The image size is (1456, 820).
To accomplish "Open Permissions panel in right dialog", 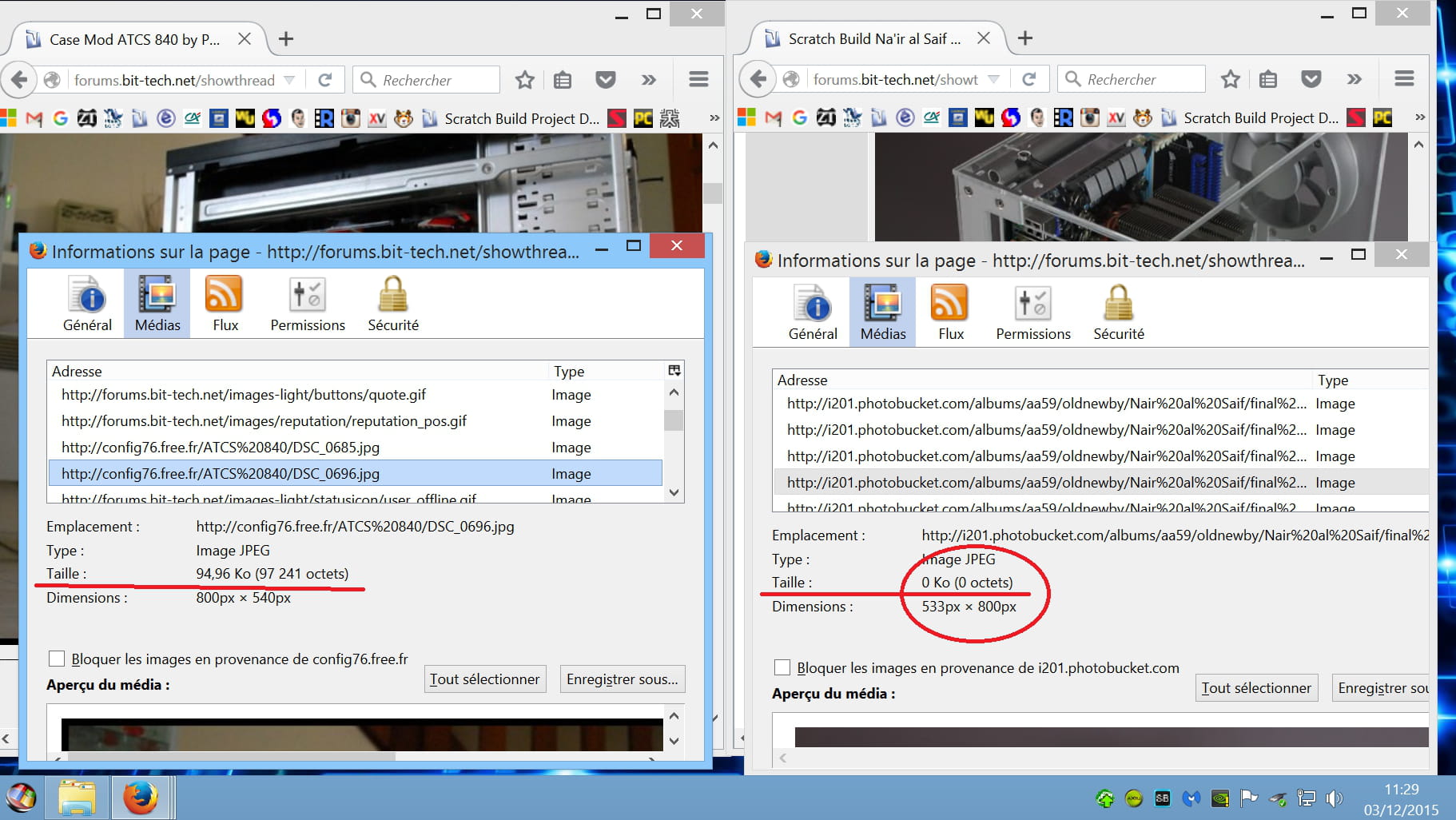I will 1032,312.
